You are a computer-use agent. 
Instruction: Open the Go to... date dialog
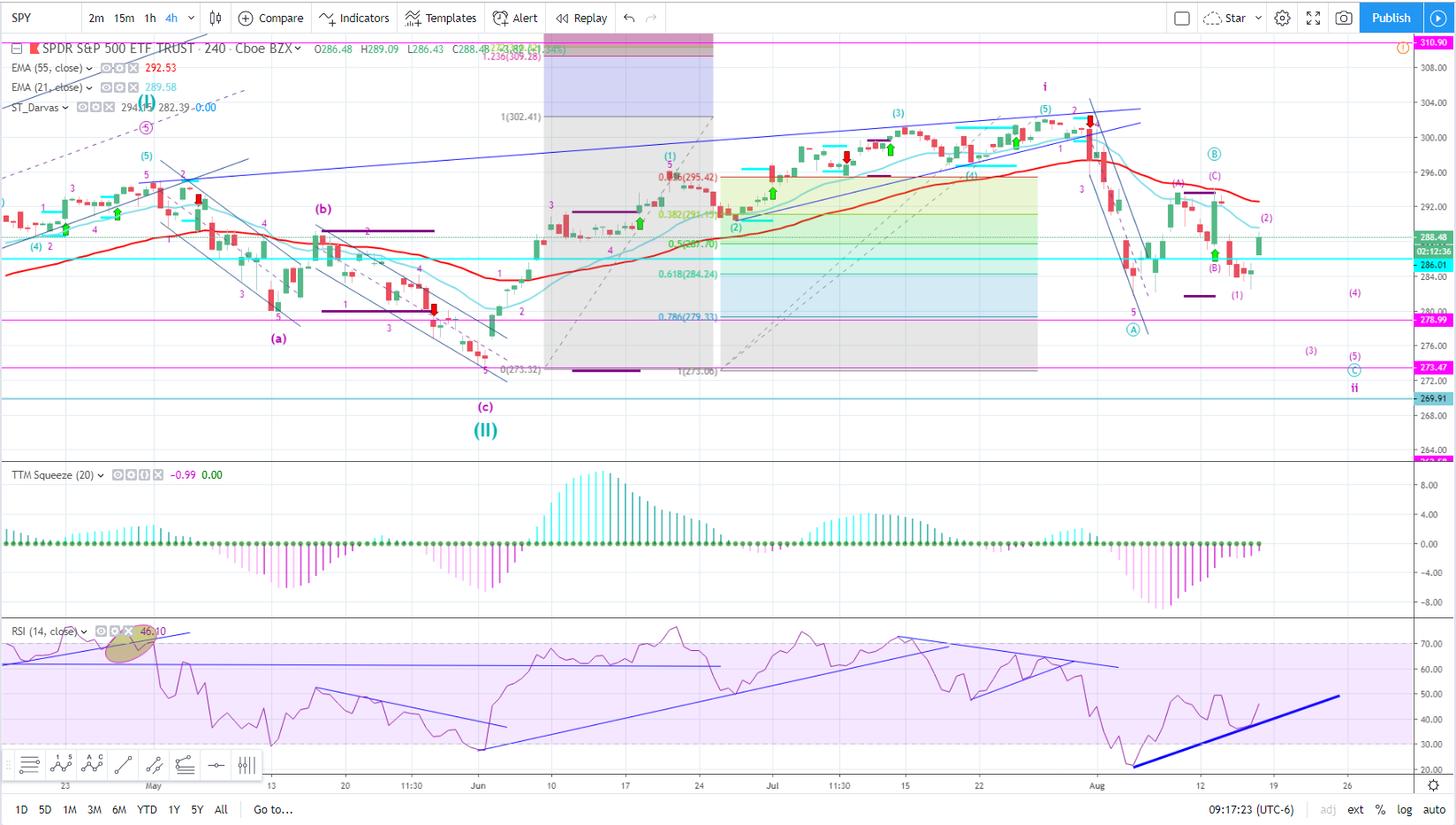click(273, 809)
